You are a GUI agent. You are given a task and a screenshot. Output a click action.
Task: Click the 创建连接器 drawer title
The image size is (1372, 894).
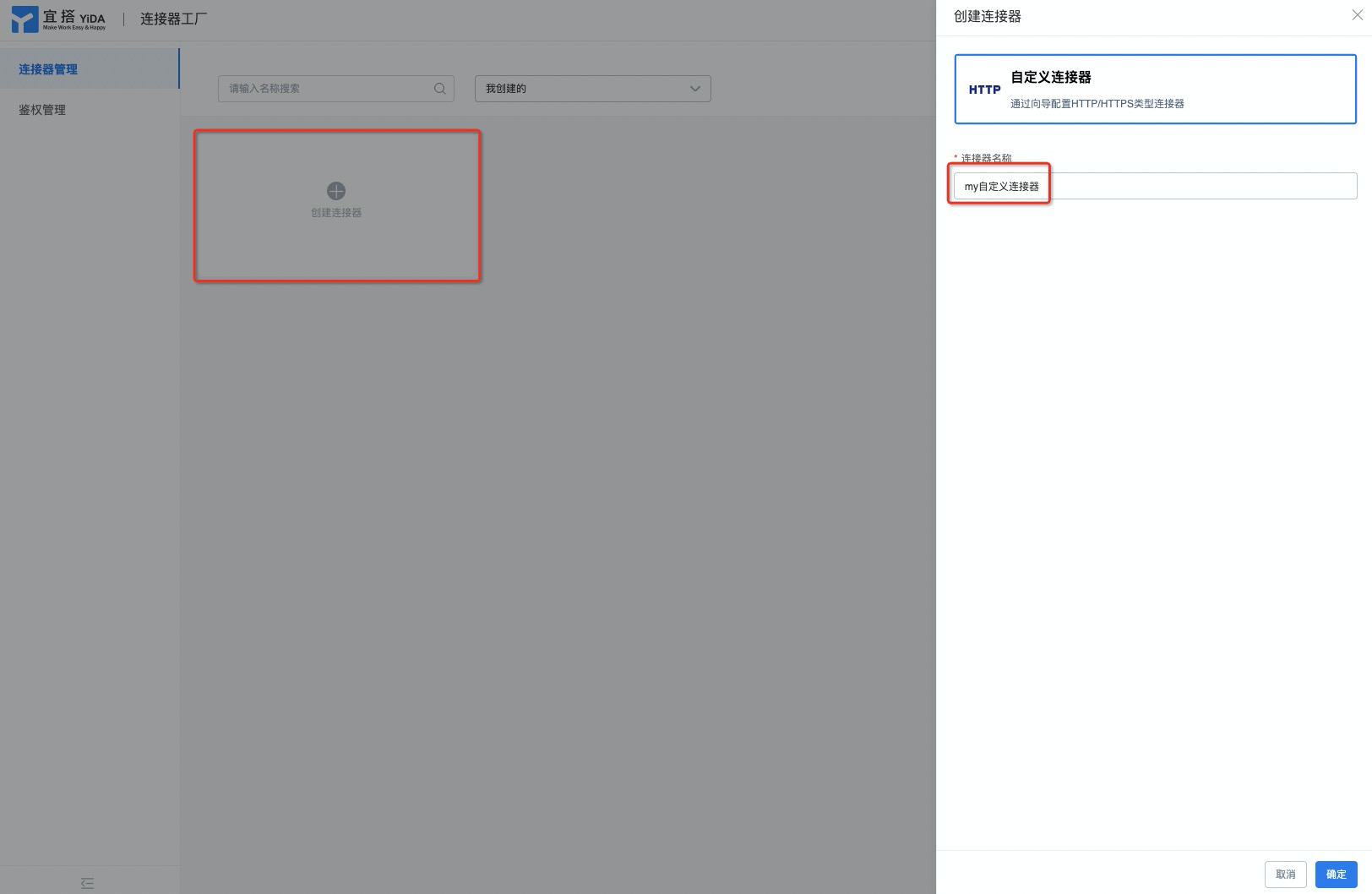(x=987, y=16)
